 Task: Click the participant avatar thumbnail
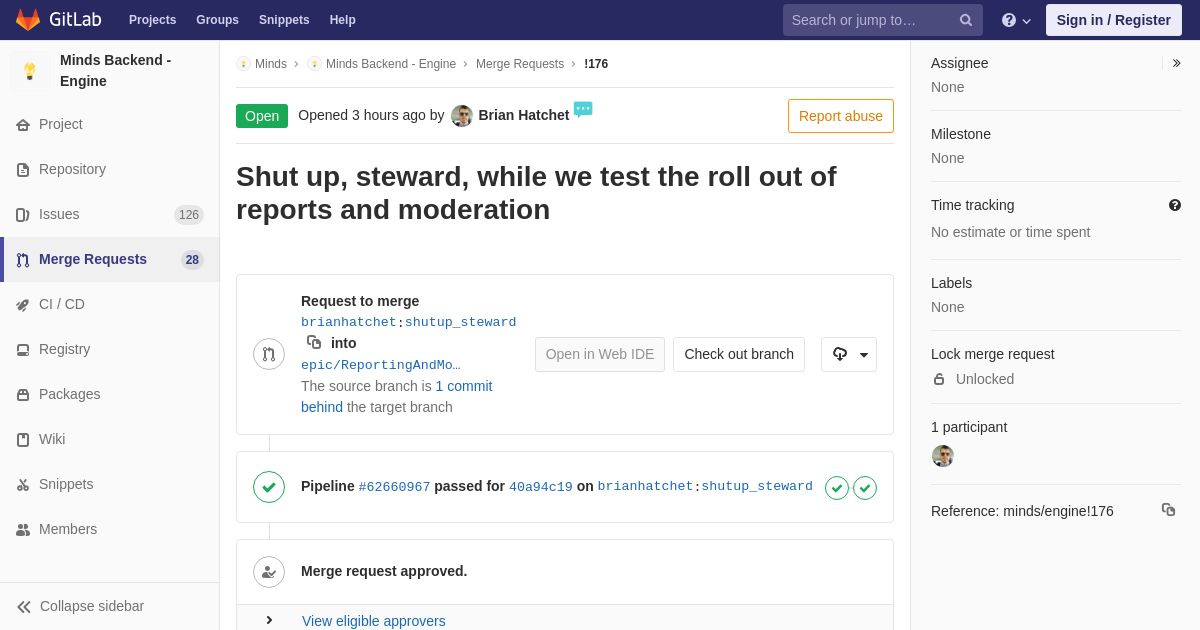[943, 456]
